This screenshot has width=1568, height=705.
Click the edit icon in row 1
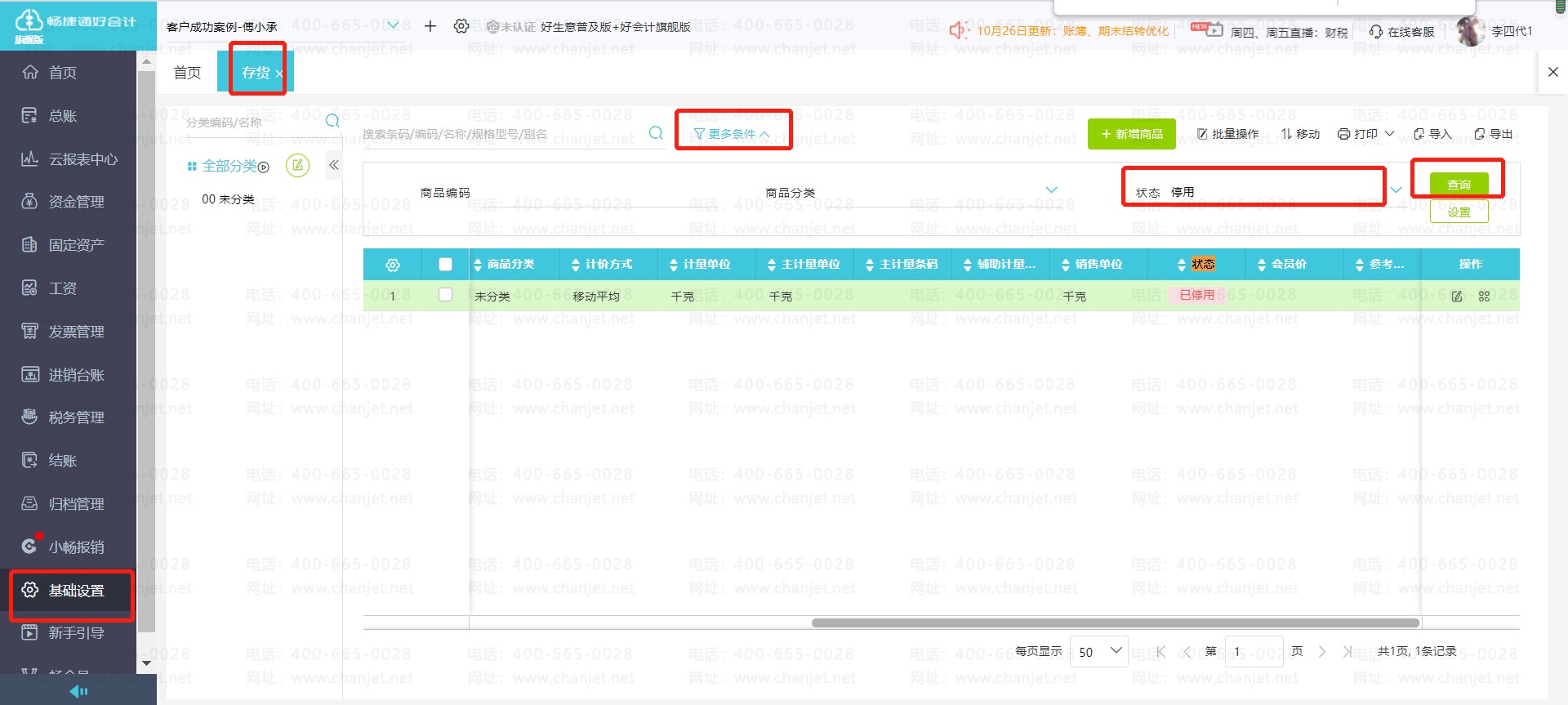(x=1457, y=297)
